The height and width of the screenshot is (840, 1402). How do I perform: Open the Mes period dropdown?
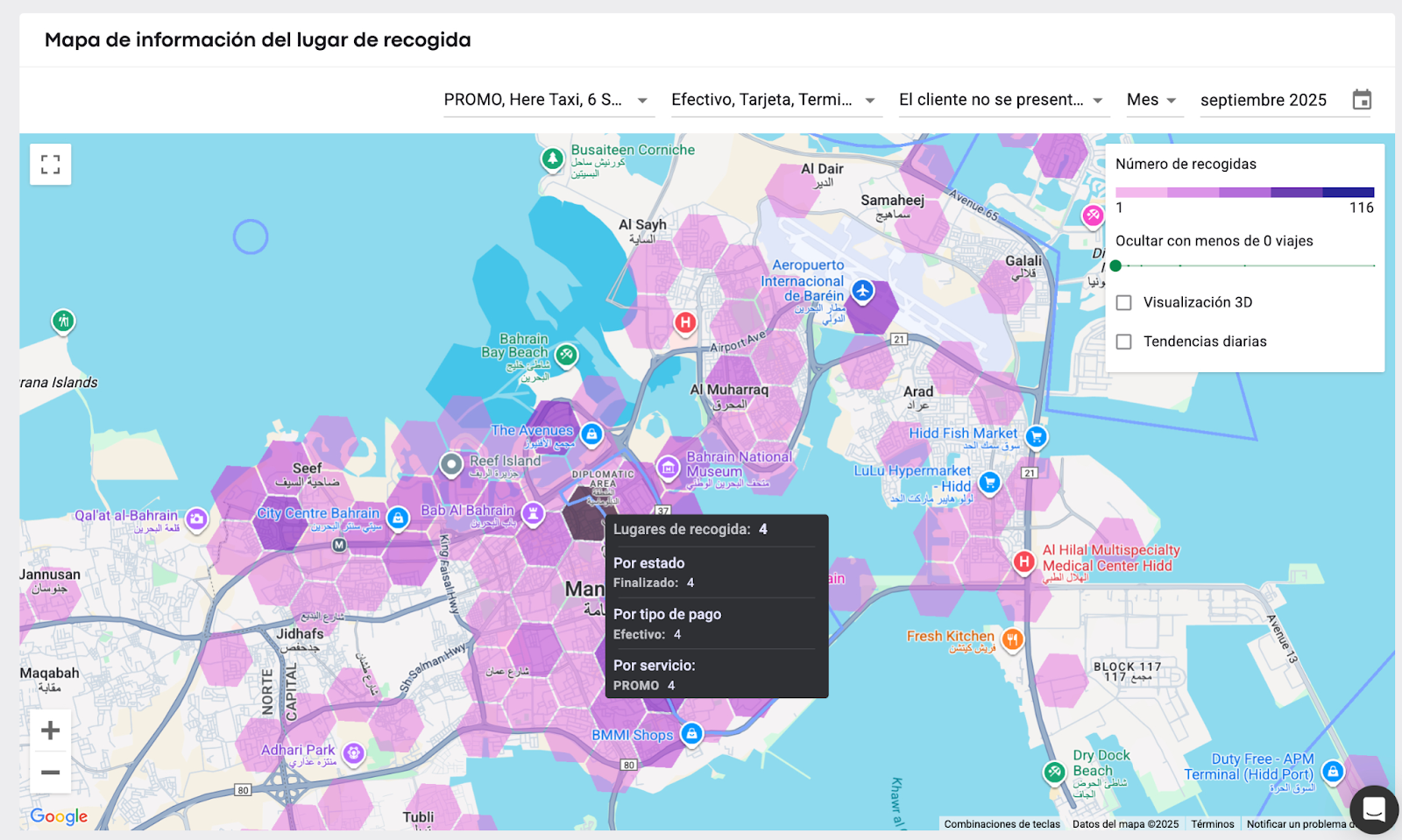1152,100
